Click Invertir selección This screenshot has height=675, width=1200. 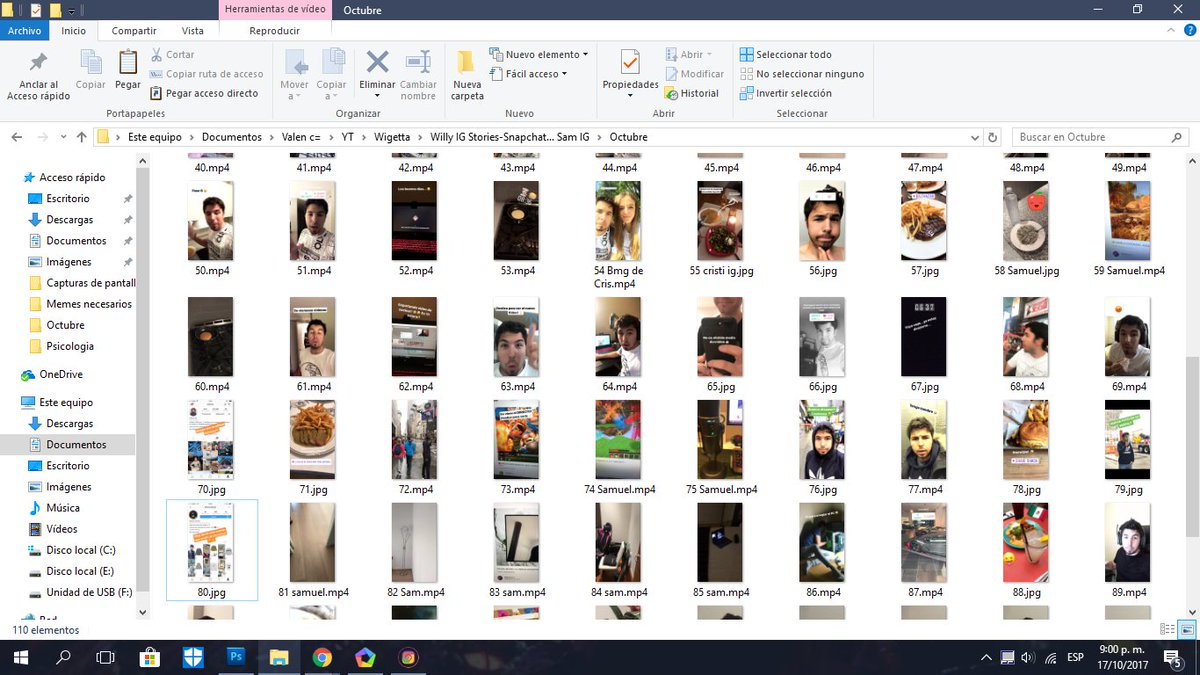[x=786, y=93]
